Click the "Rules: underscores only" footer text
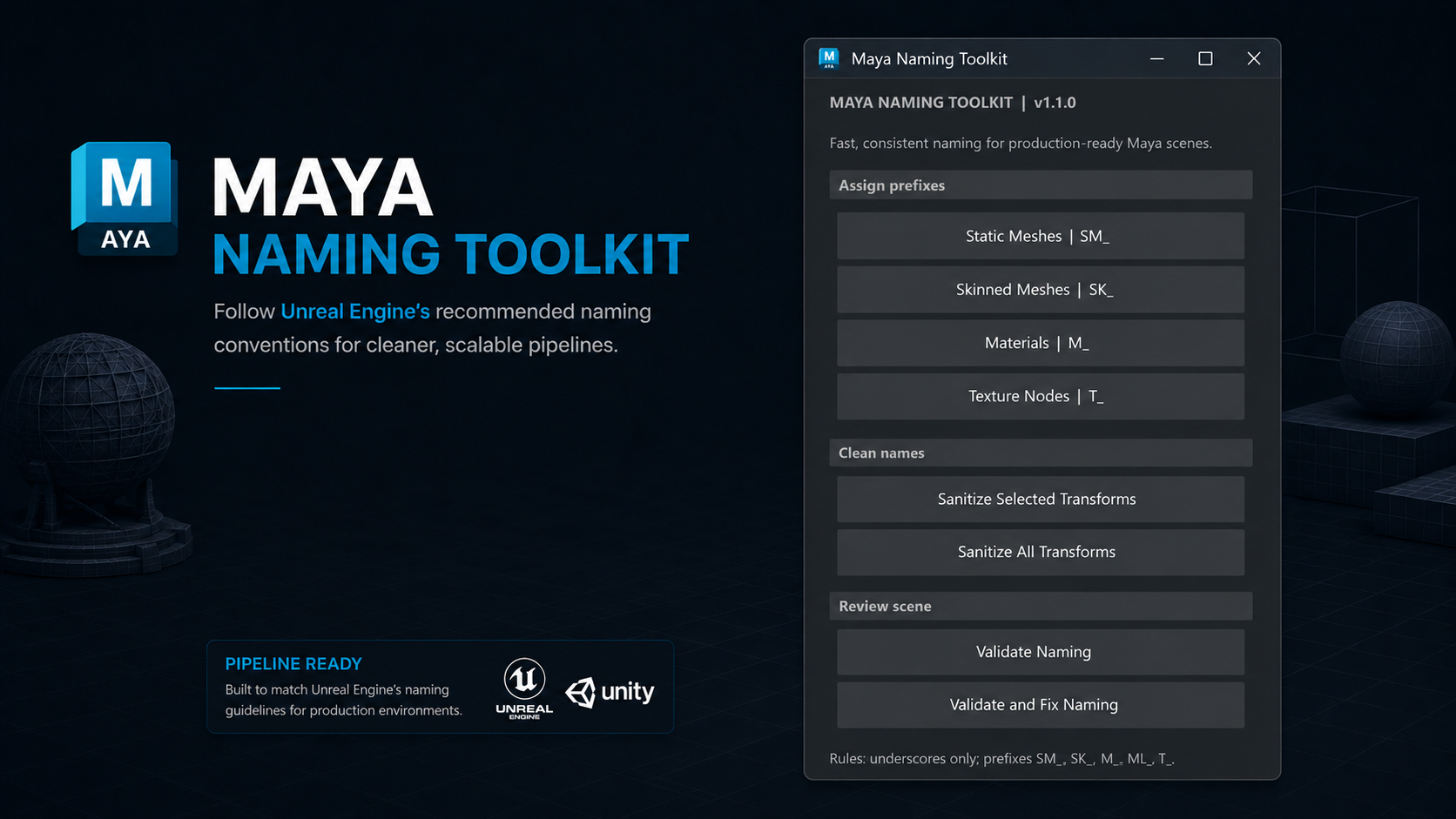This screenshot has height=819, width=1456. click(1001, 759)
